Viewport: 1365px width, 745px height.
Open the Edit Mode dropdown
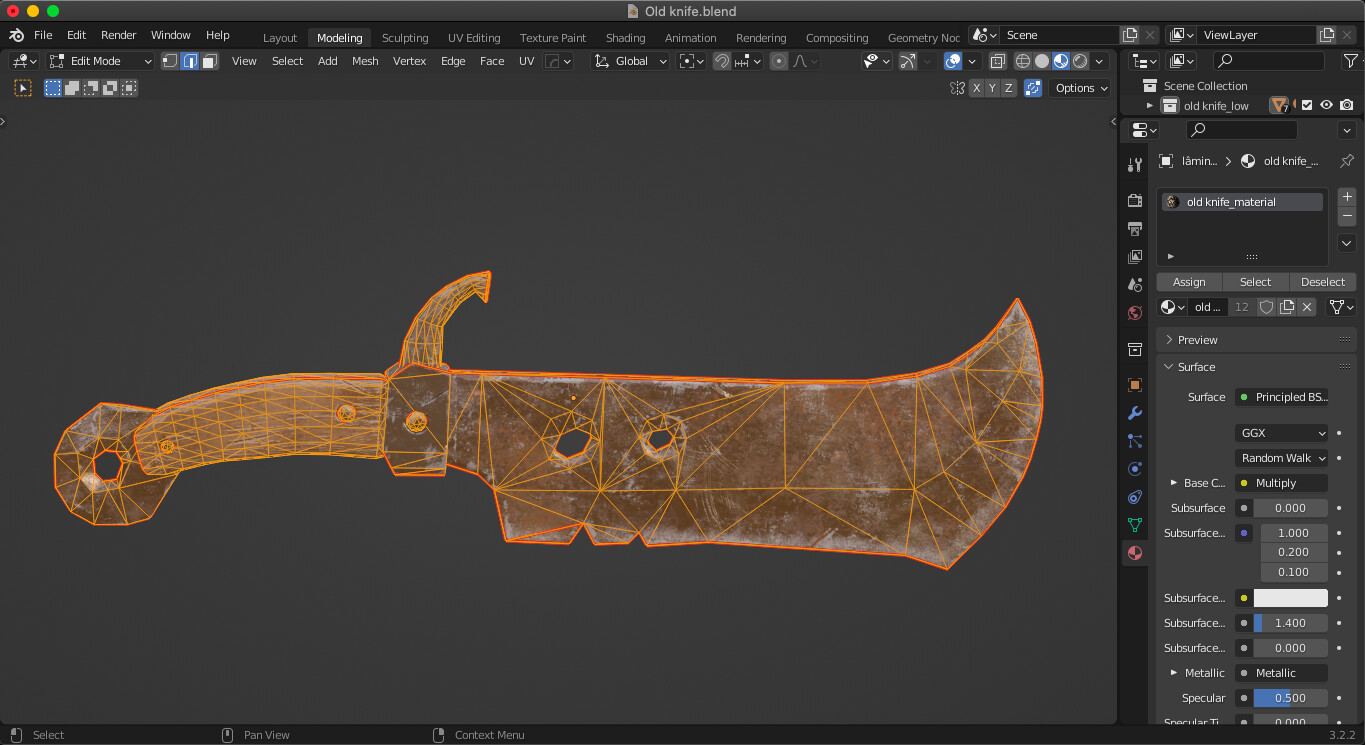tap(101, 61)
